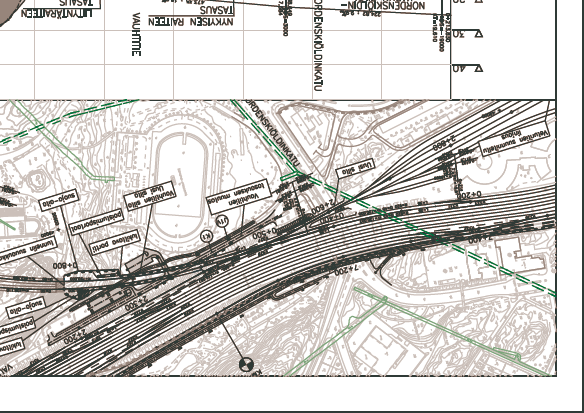Click the elevation triangle marked 40
This screenshot has height=413, width=584.
(478, 68)
